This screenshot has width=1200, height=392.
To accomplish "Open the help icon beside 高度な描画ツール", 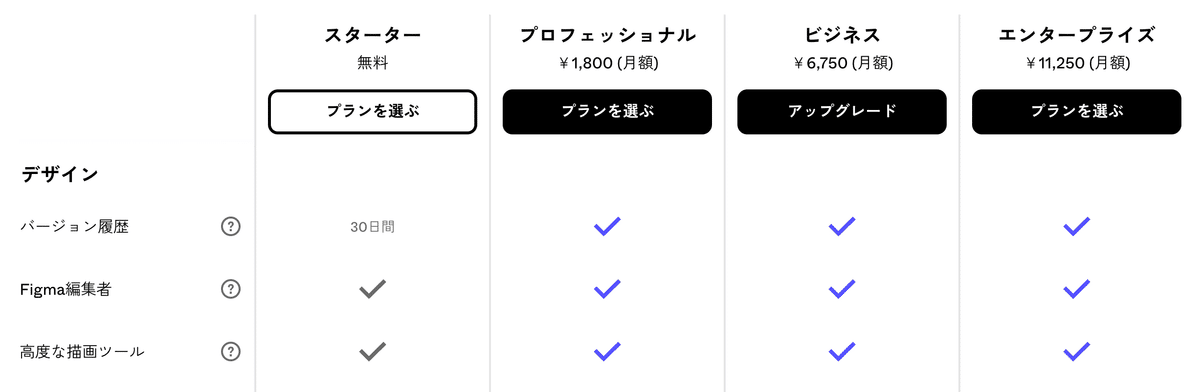I will coord(231,351).
